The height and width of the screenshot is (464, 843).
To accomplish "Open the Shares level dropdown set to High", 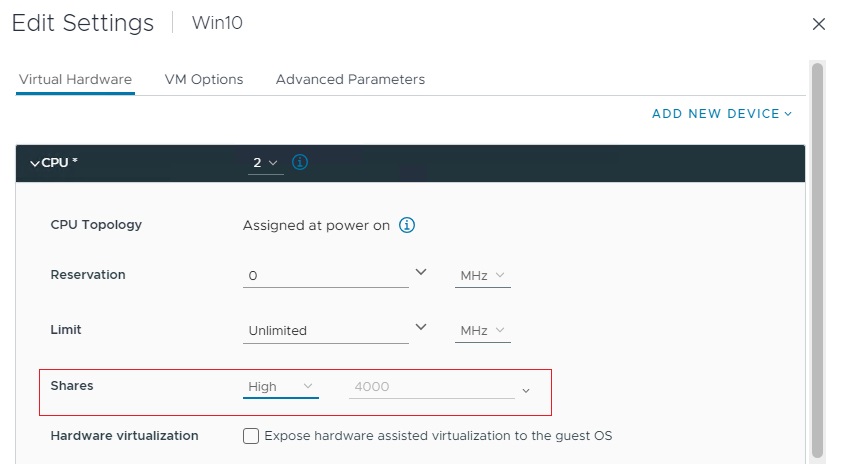I will pyautogui.click(x=280, y=386).
